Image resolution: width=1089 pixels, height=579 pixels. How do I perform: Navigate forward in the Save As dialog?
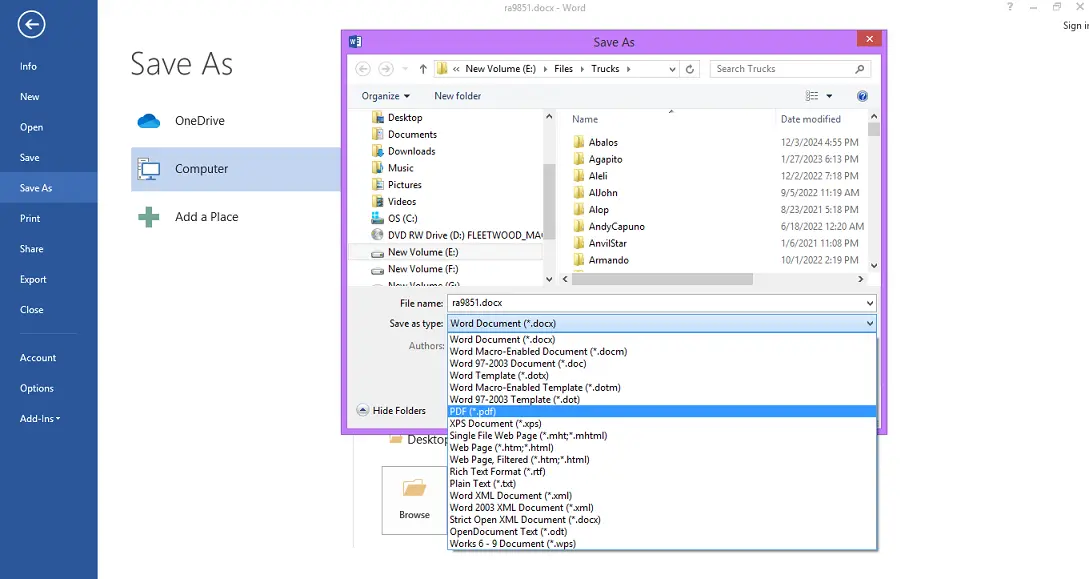[385, 69]
